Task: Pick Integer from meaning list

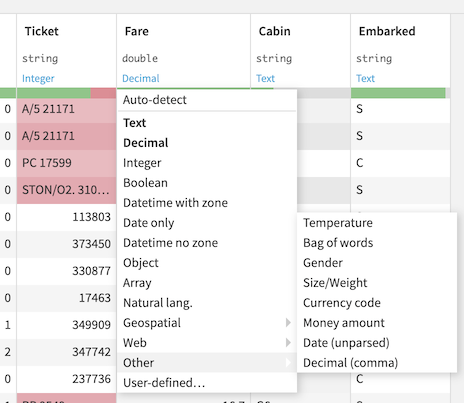Action: click(x=207, y=163)
